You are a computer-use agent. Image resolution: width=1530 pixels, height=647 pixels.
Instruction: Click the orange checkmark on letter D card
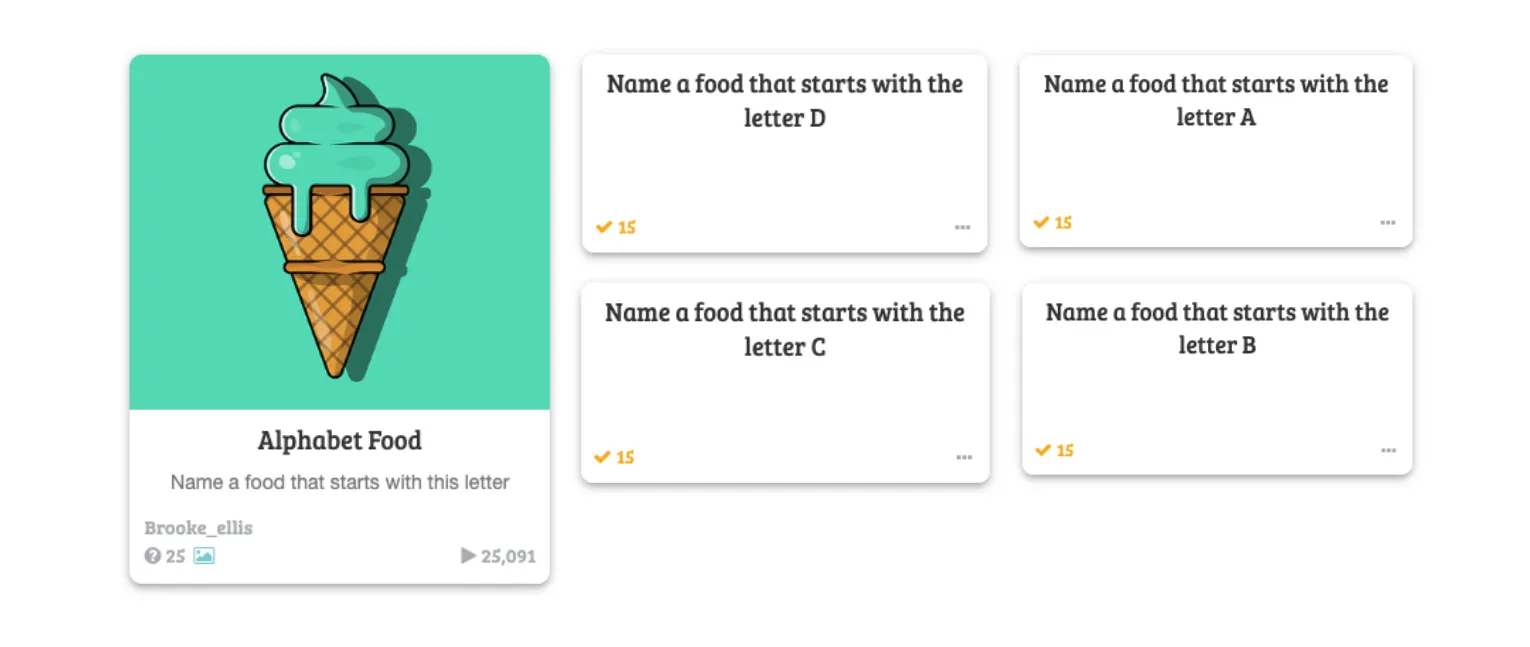(x=603, y=227)
